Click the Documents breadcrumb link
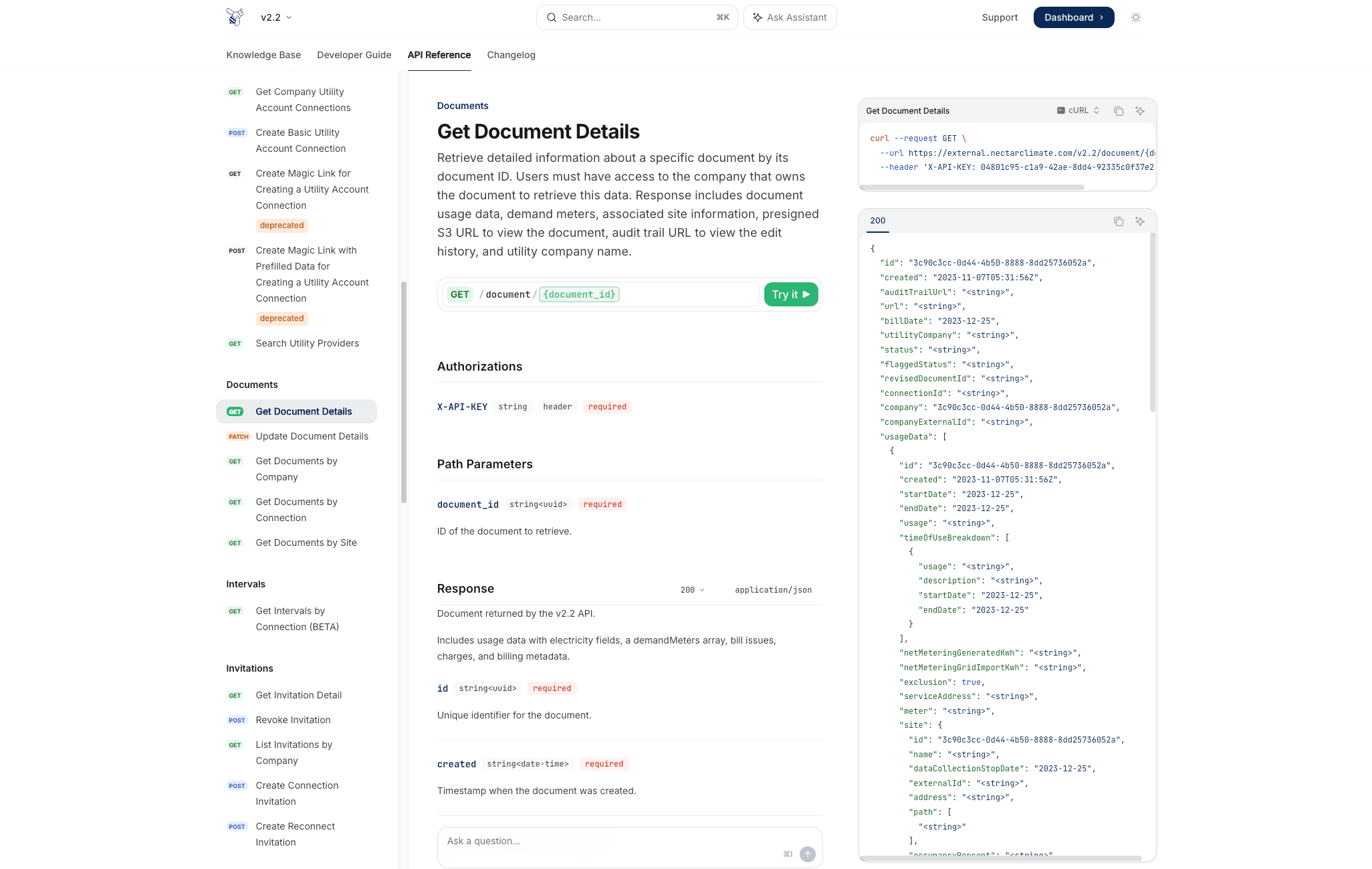 pos(463,106)
